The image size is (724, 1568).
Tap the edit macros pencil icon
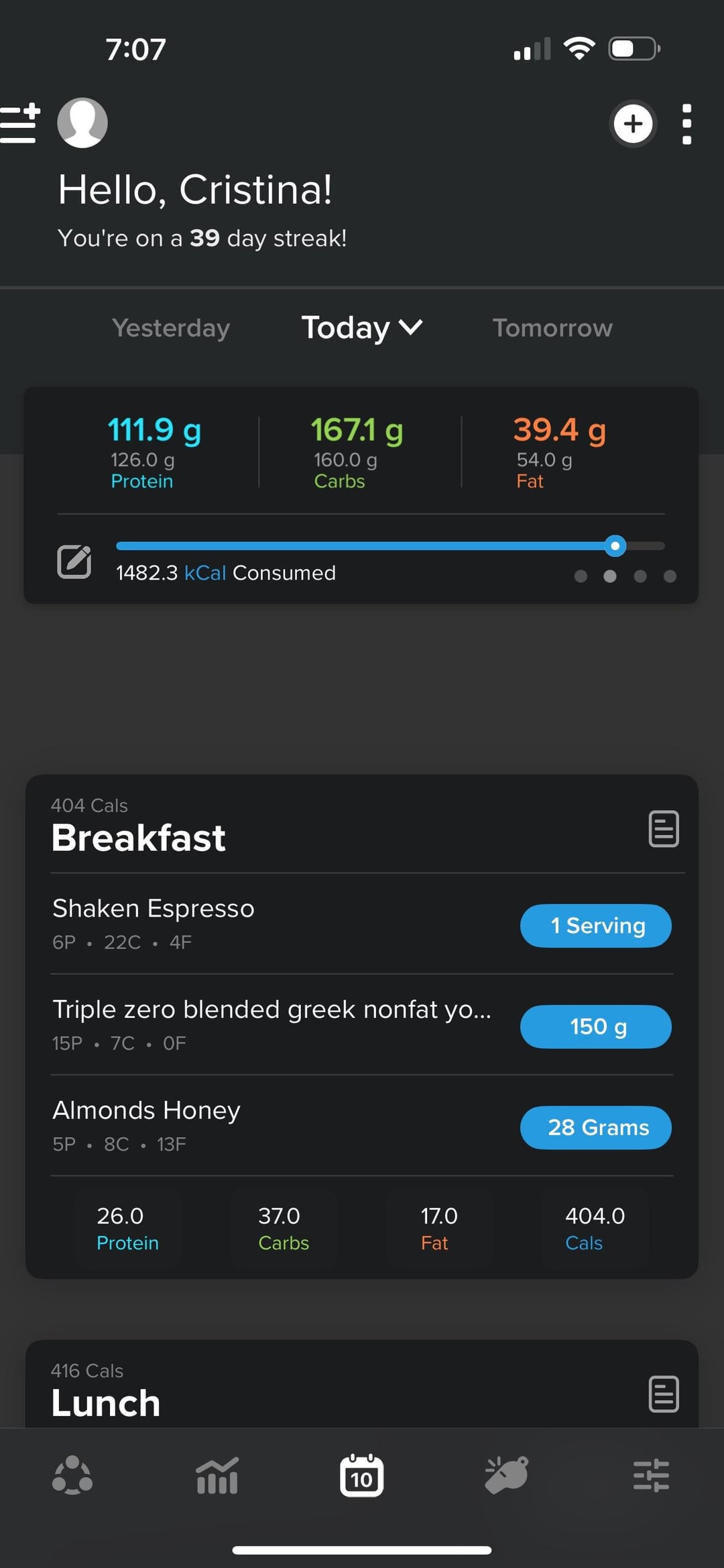point(74,562)
